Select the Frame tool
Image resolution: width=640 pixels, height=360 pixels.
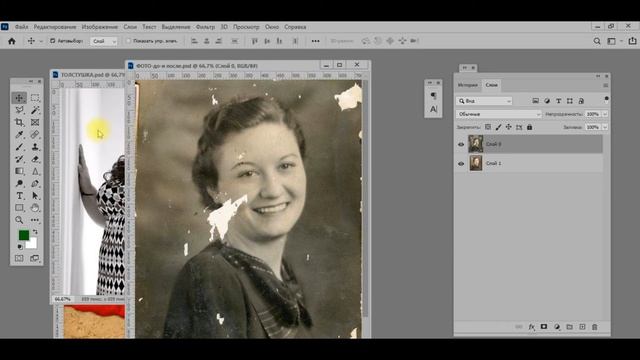click(35, 122)
